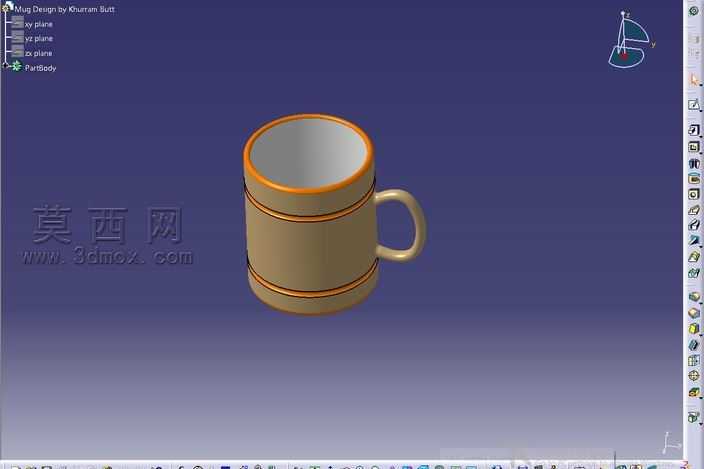Image resolution: width=704 pixels, height=469 pixels.
Task: Open the Pocket flyout arrow
Action: (700, 152)
